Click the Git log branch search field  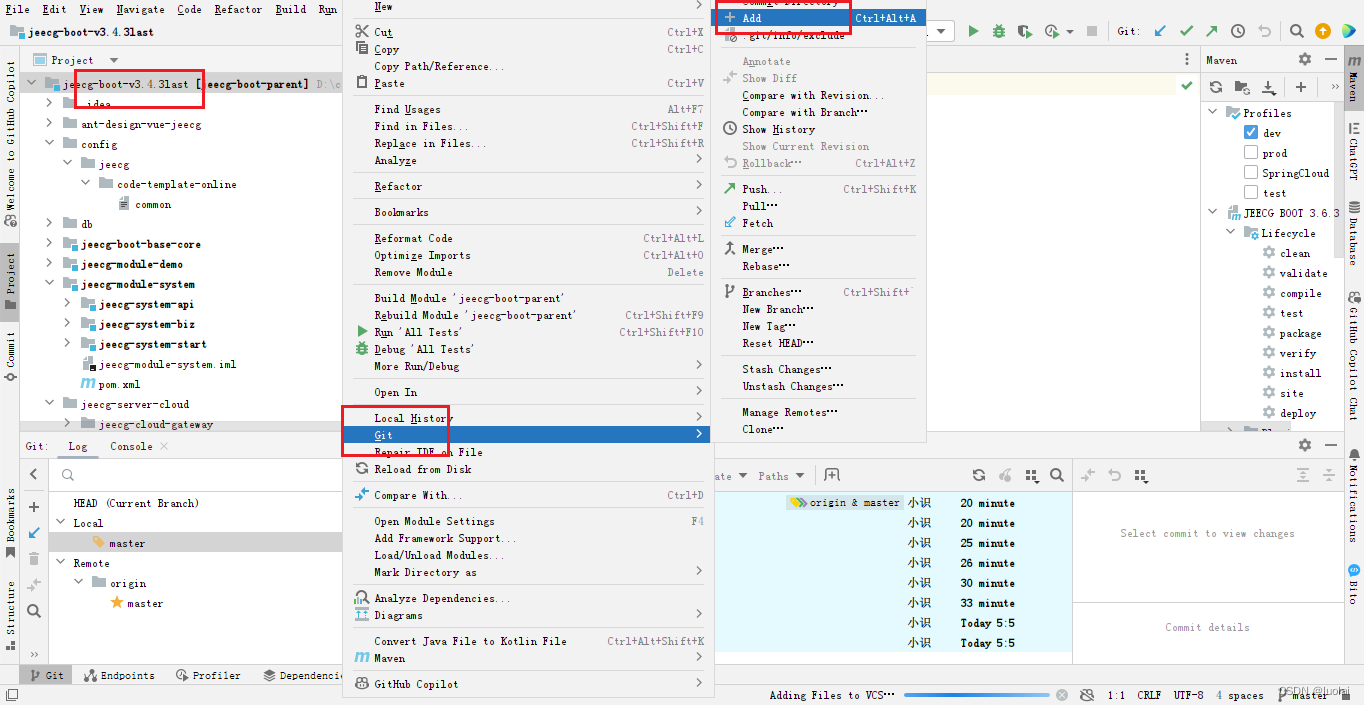[x=196, y=475]
